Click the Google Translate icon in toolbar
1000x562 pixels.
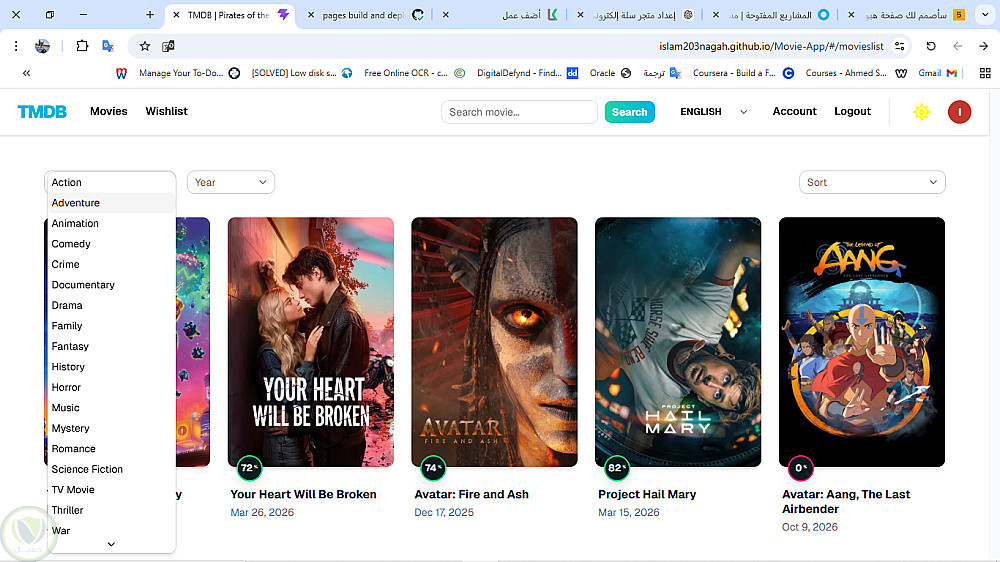pyautogui.click(x=108, y=46)
